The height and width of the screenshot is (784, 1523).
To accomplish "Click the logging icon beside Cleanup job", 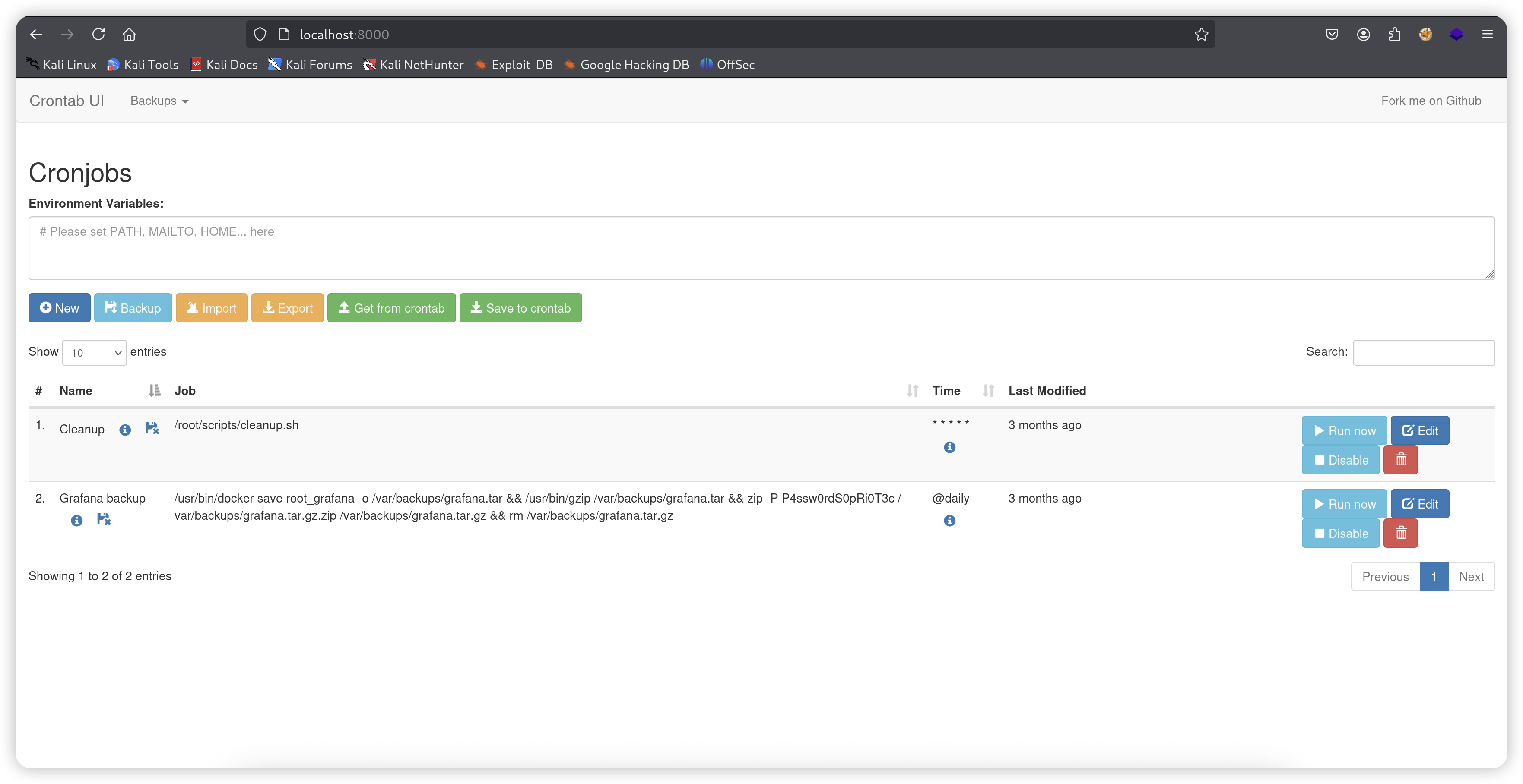I will [152, 428].
